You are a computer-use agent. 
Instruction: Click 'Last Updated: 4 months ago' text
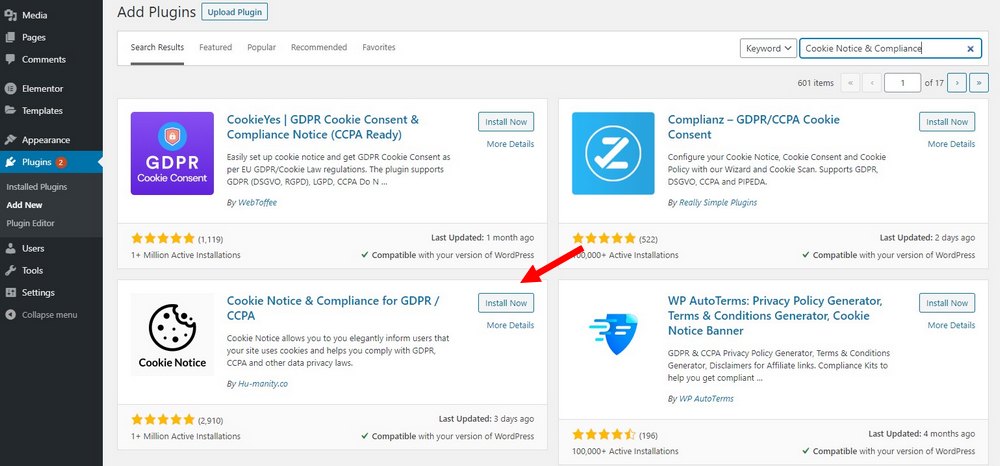tap(922, 433)
